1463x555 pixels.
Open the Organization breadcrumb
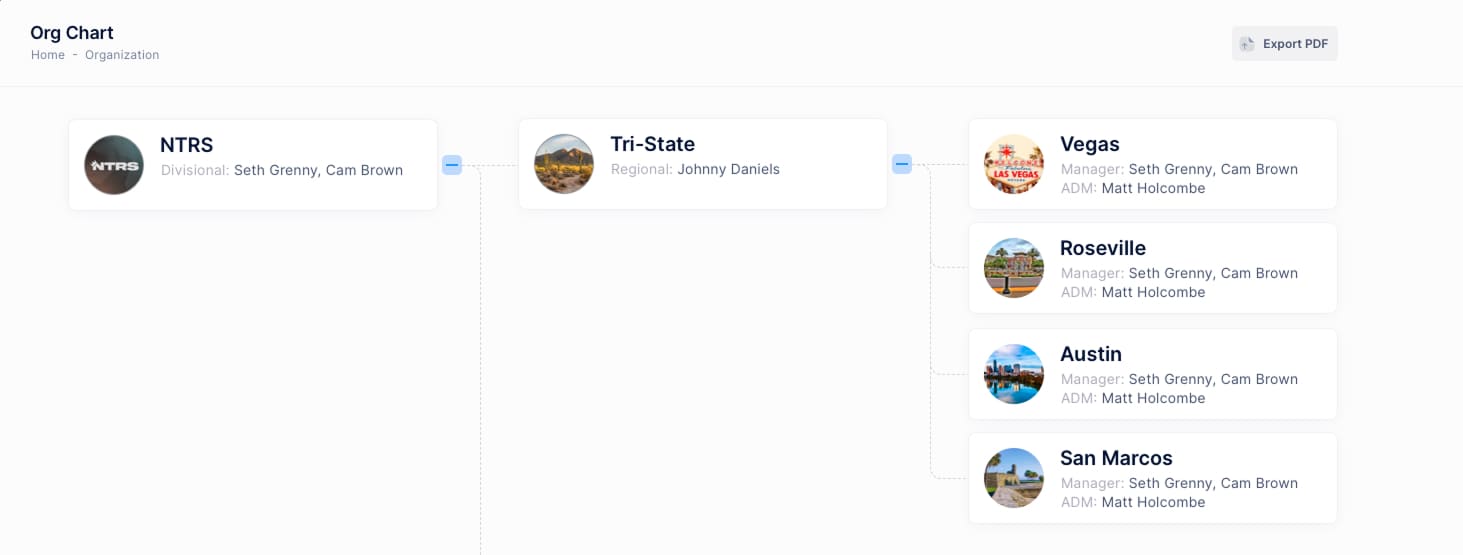click(x=122, y=55)
